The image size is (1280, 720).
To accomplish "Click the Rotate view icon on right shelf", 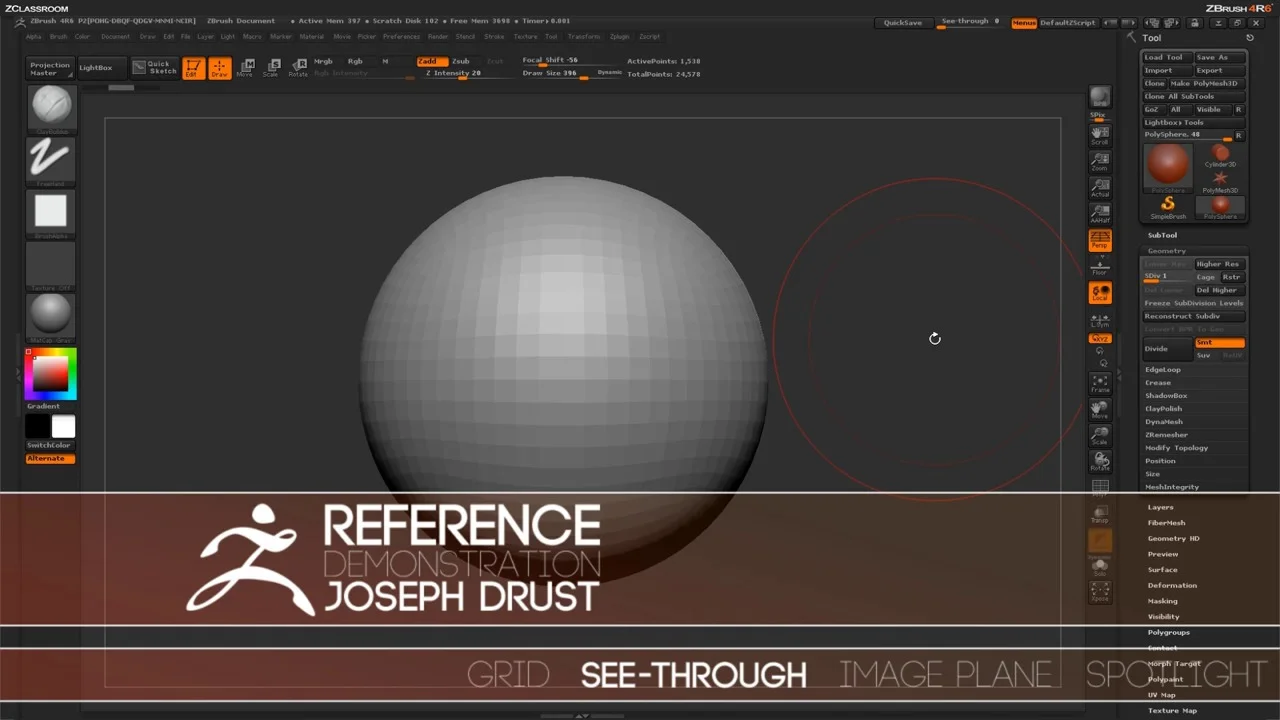I will click(1100, 461).
